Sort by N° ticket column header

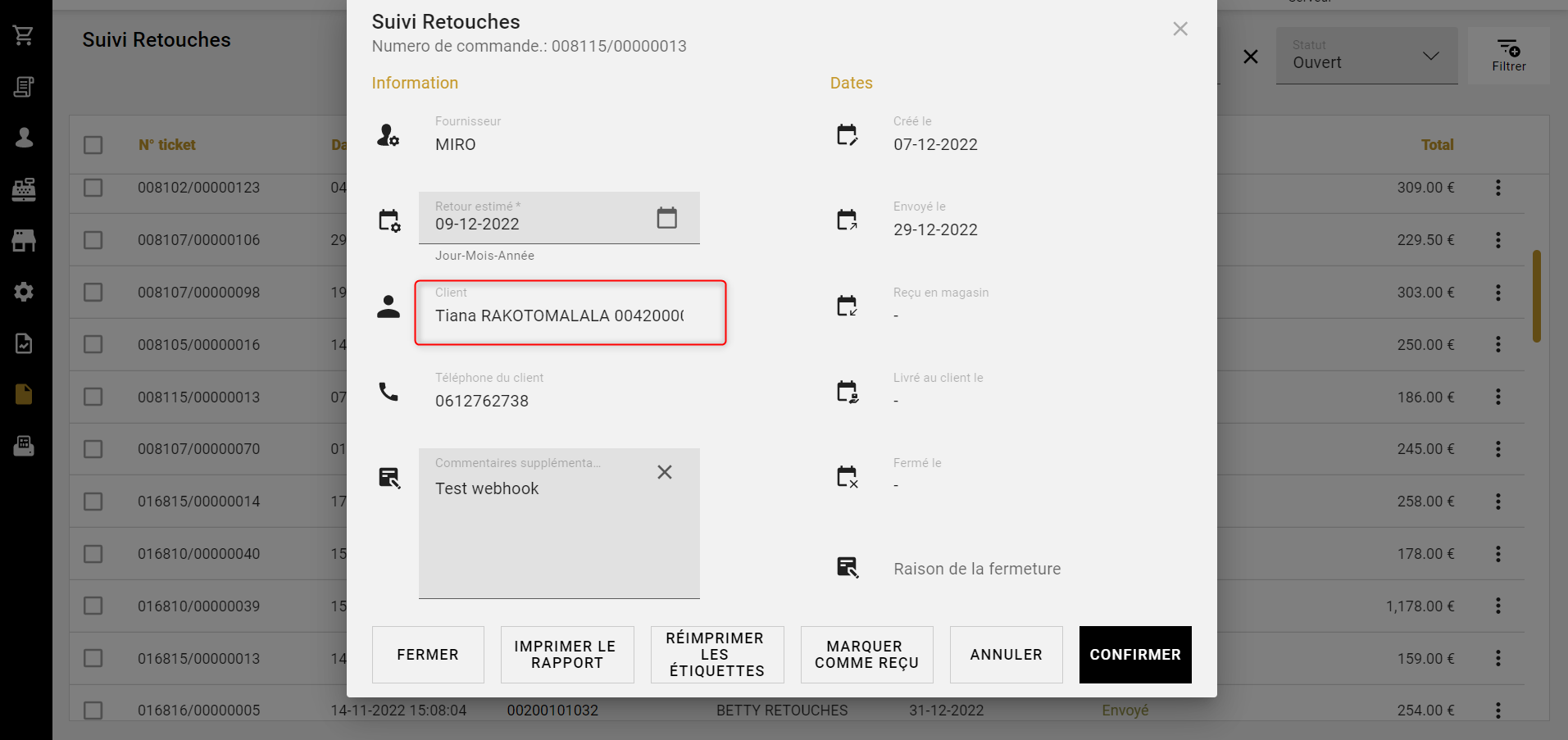click(167, 145)
